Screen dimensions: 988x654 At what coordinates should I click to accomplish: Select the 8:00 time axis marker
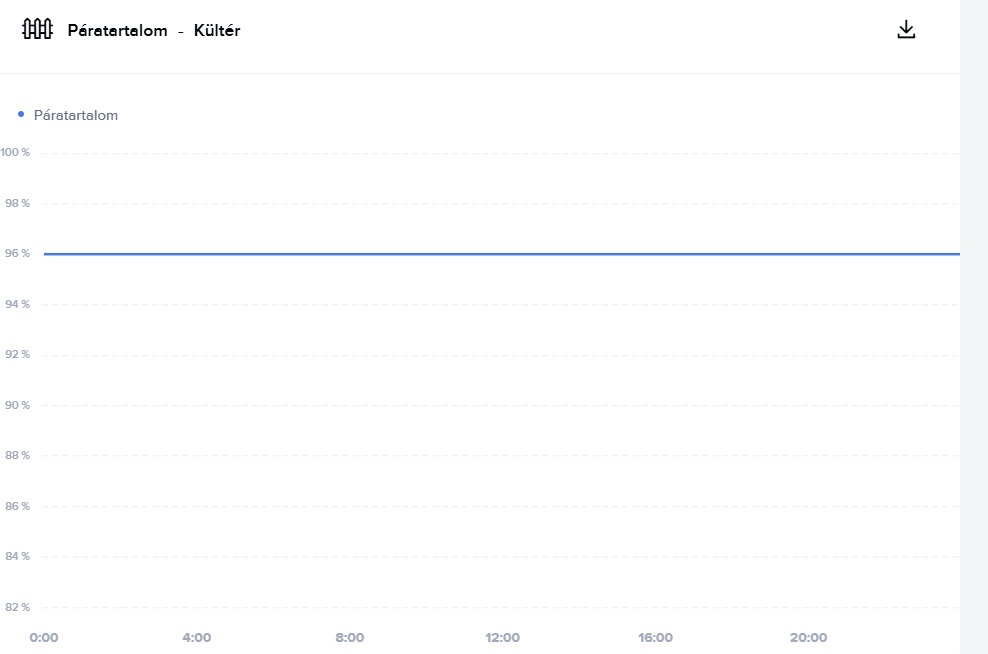click(x=350, y=638)
